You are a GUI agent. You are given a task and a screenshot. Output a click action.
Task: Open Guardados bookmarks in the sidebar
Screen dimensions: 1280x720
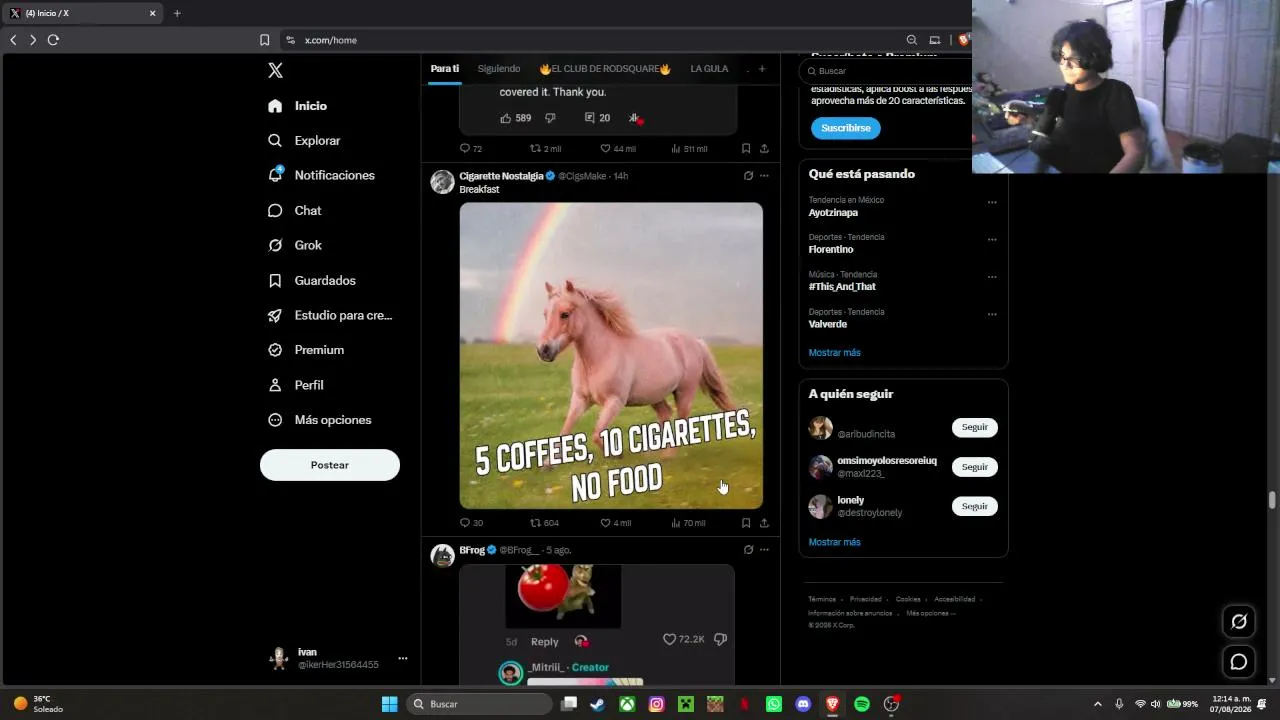311,281
